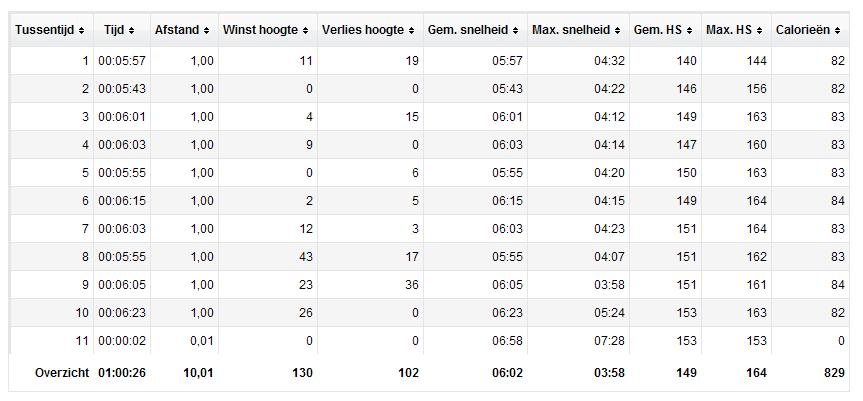
Task: Click sort arrows beside Winst hoogte
Action: click(x=305, y=31)
